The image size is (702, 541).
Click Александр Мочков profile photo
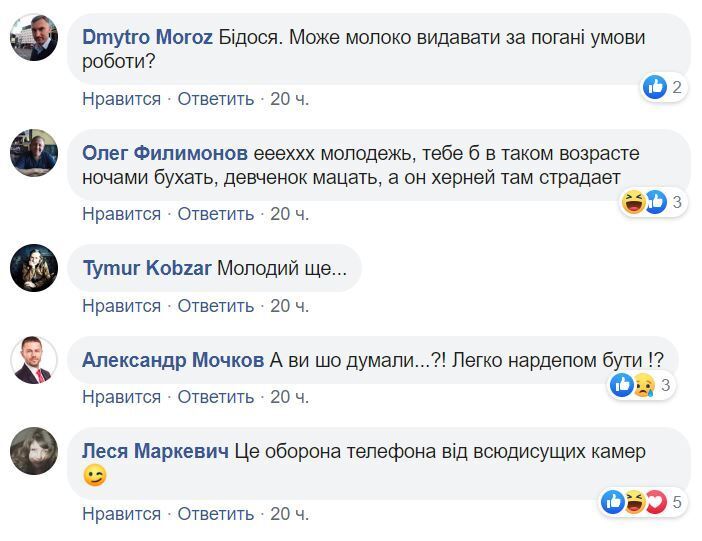click(x=34, y=360)
